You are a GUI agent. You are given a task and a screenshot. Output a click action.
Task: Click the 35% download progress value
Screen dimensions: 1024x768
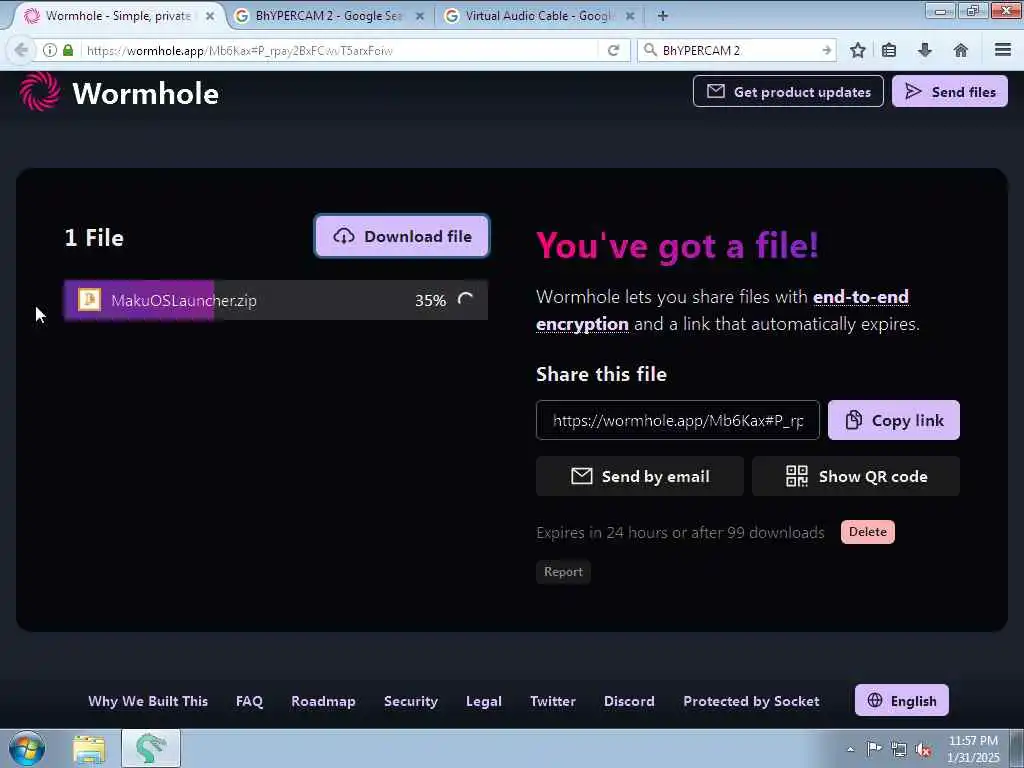[x=430, y=300]
